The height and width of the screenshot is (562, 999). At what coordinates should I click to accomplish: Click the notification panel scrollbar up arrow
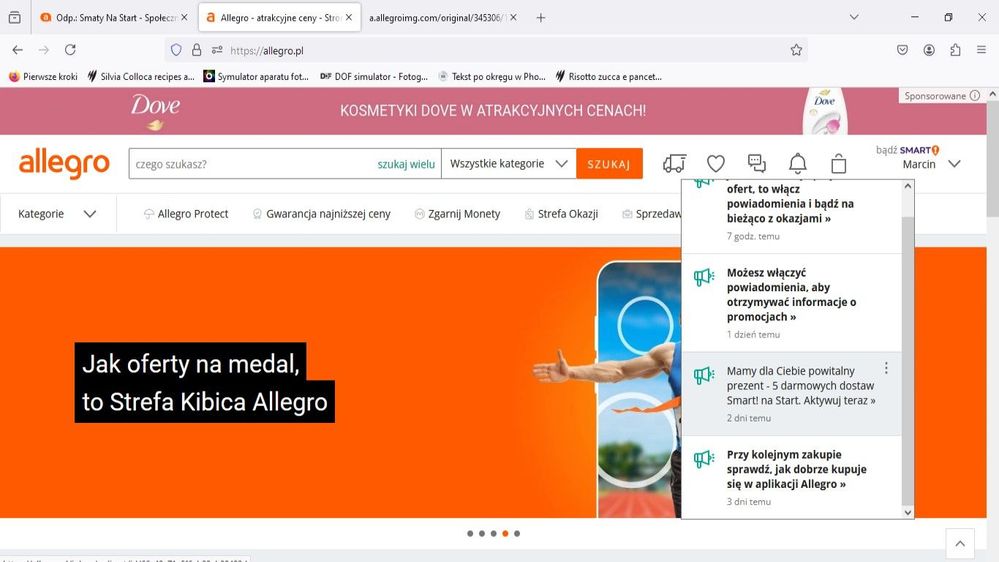(x=908, y=186)
